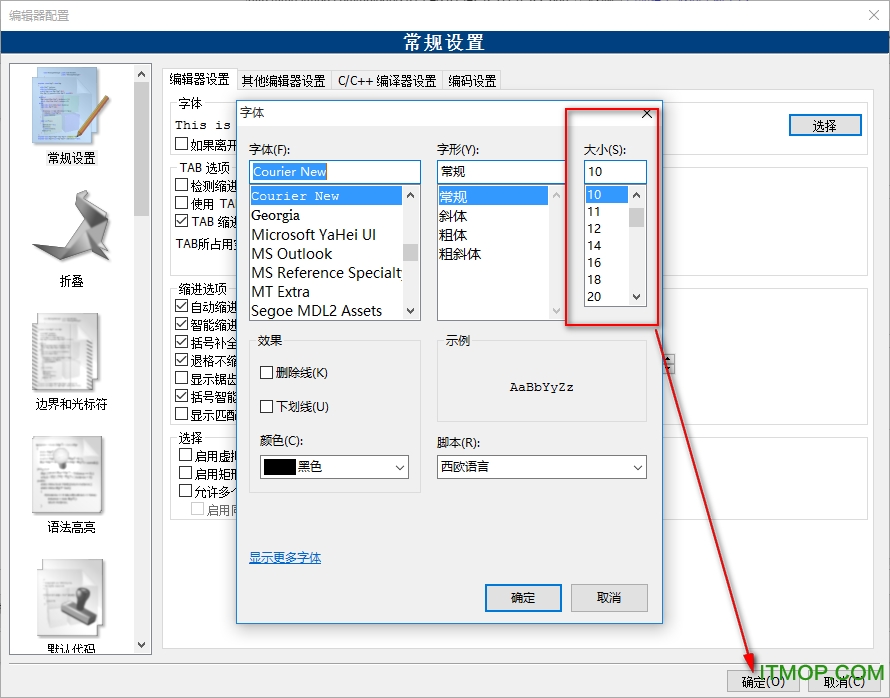The width and height of the screenshot is (890, 698).
Task: Select Microsoft YaHei UI font
Action: click(x=326, y=235)
